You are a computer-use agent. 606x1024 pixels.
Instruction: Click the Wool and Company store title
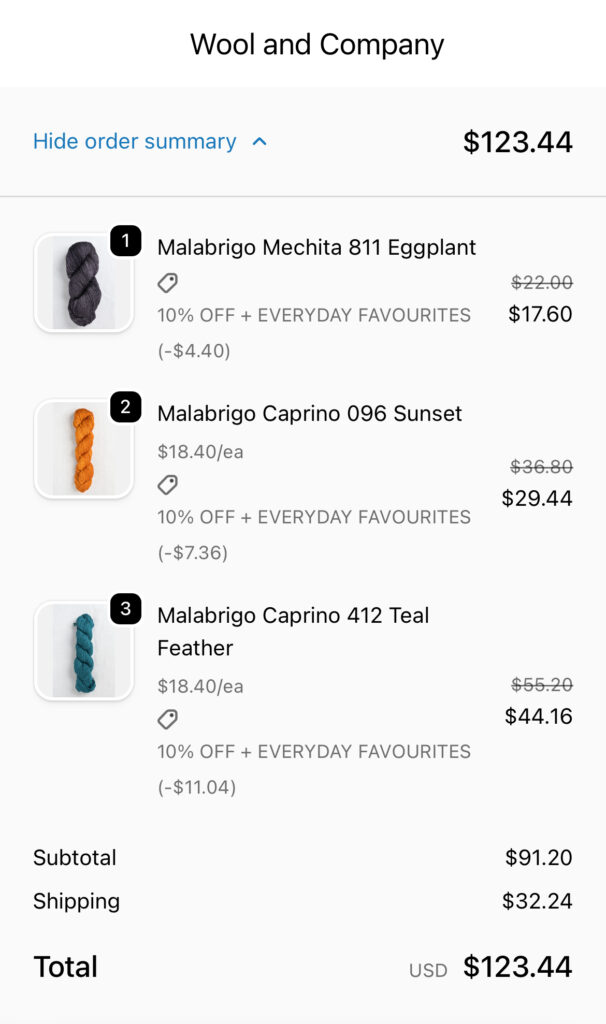click(317, 45)
